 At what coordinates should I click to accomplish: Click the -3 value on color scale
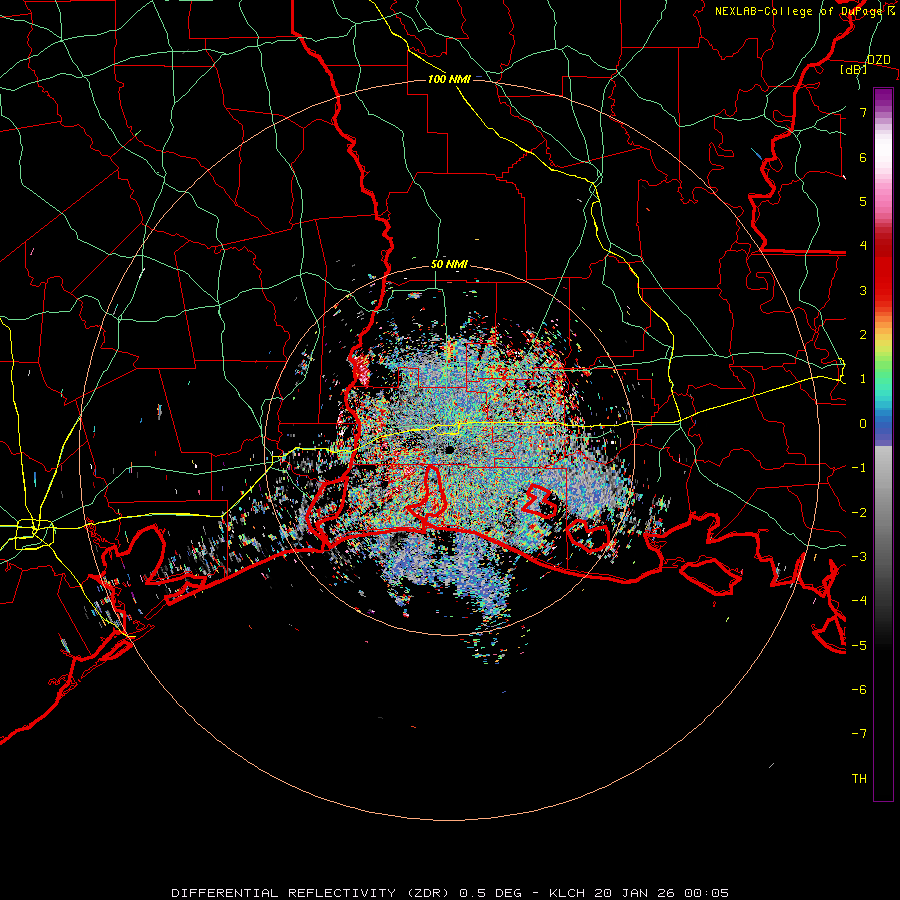859,556
